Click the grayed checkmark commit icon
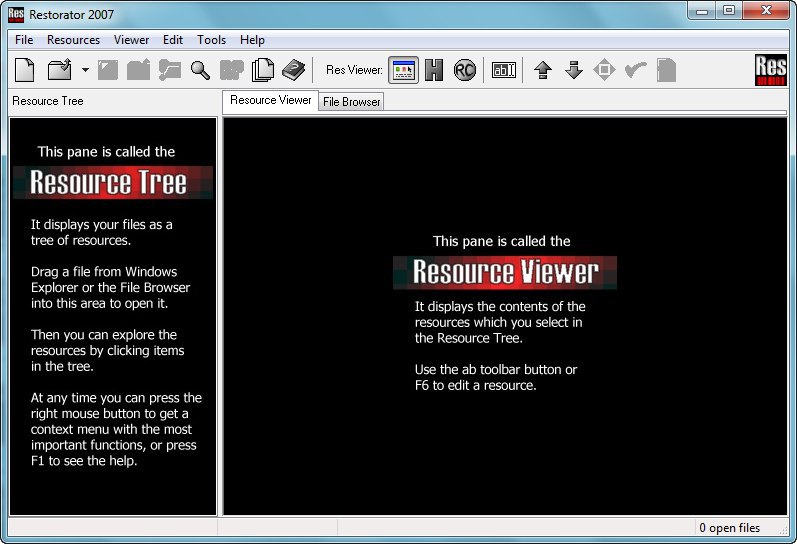Viewport: 797px width, 544px height. pos(635,70)
